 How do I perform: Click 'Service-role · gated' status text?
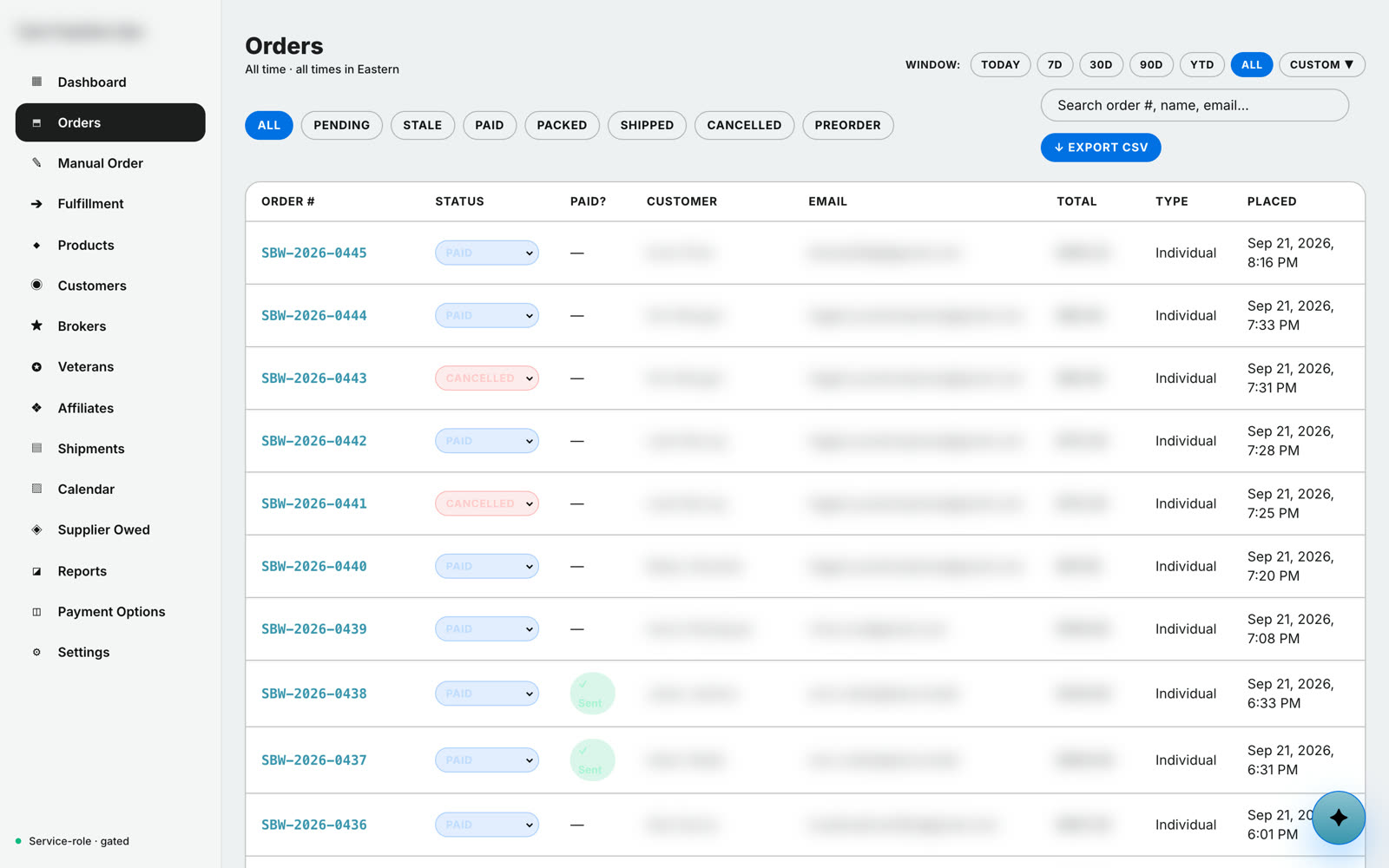click(x=79, y=841)
